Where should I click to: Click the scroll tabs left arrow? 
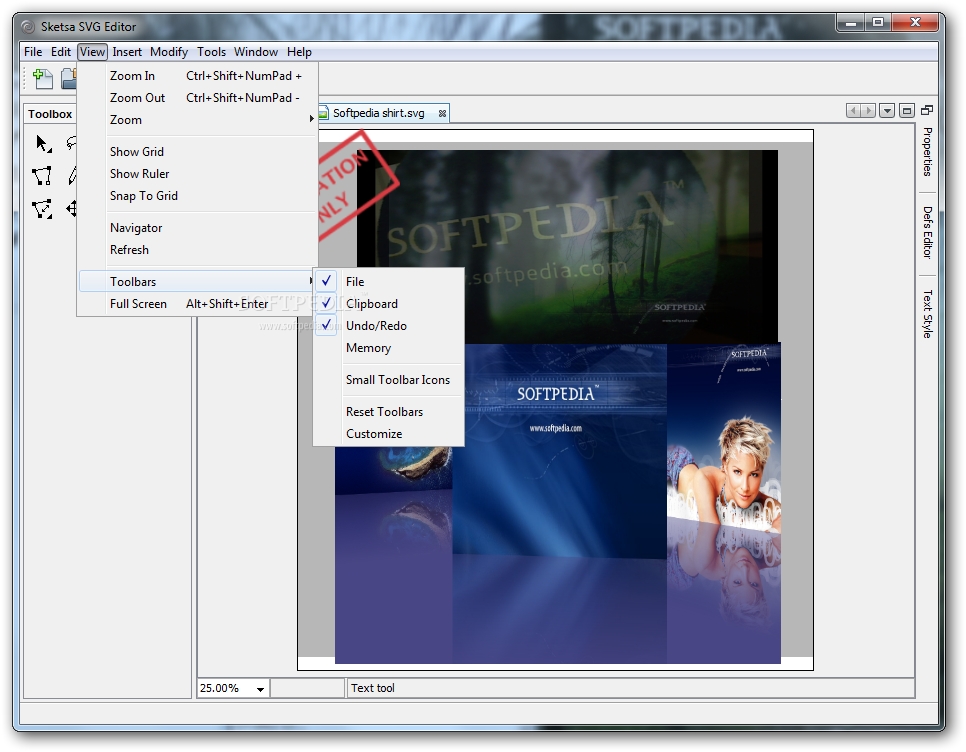click(x=853, y=111)
